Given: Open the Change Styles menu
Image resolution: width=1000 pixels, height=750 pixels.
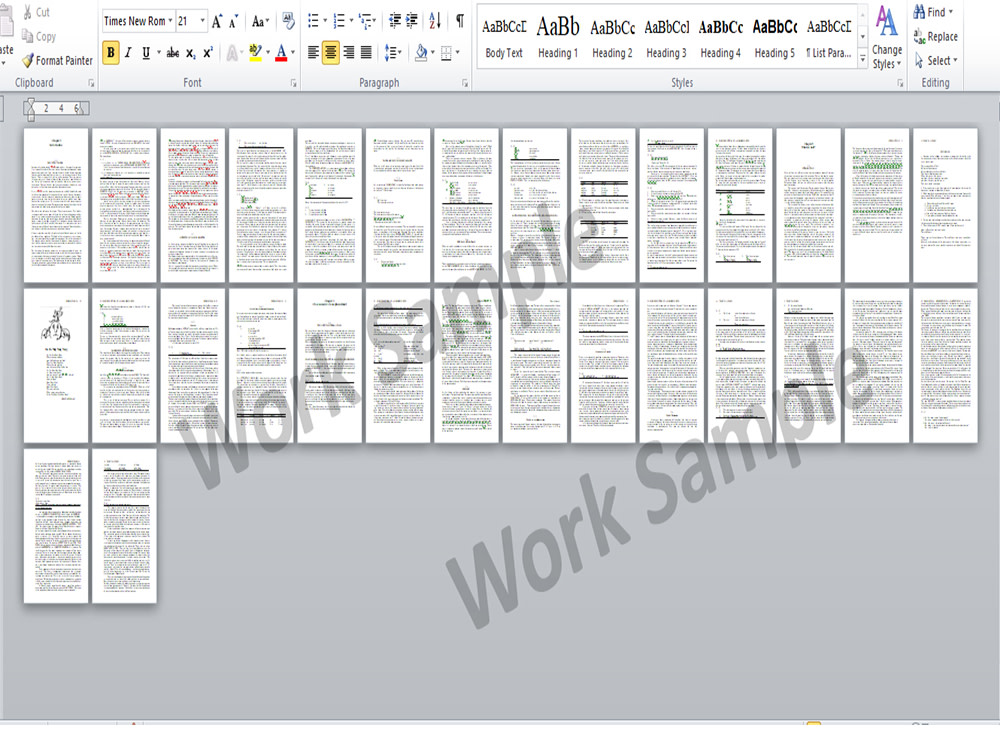Looking at the screenshot, I should pos(887,38).
